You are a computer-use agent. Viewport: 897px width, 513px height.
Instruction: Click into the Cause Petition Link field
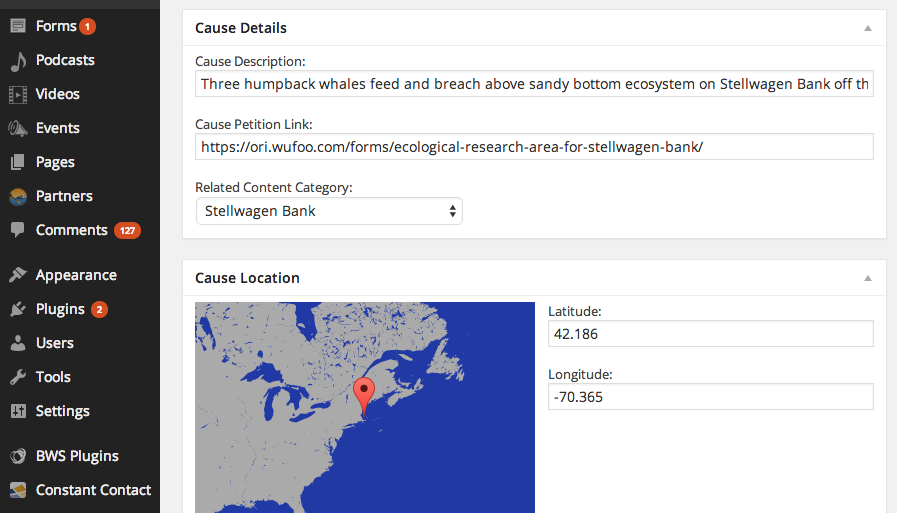tap(534, 146)
